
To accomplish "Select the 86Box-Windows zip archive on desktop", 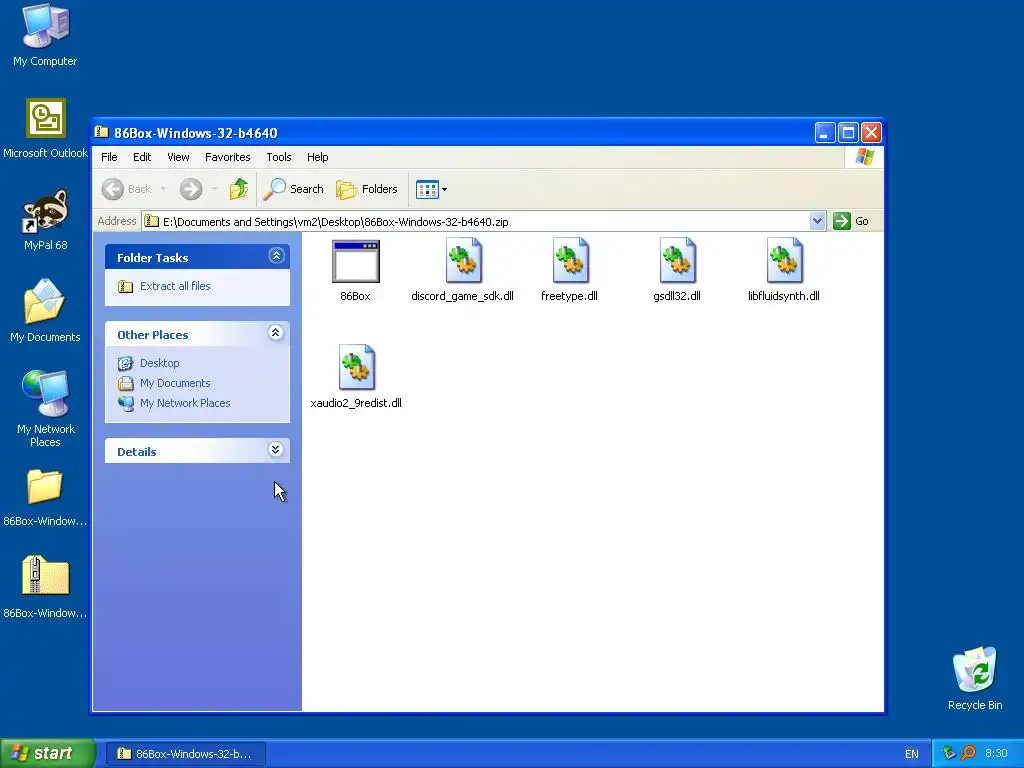I will pos(45,587).
